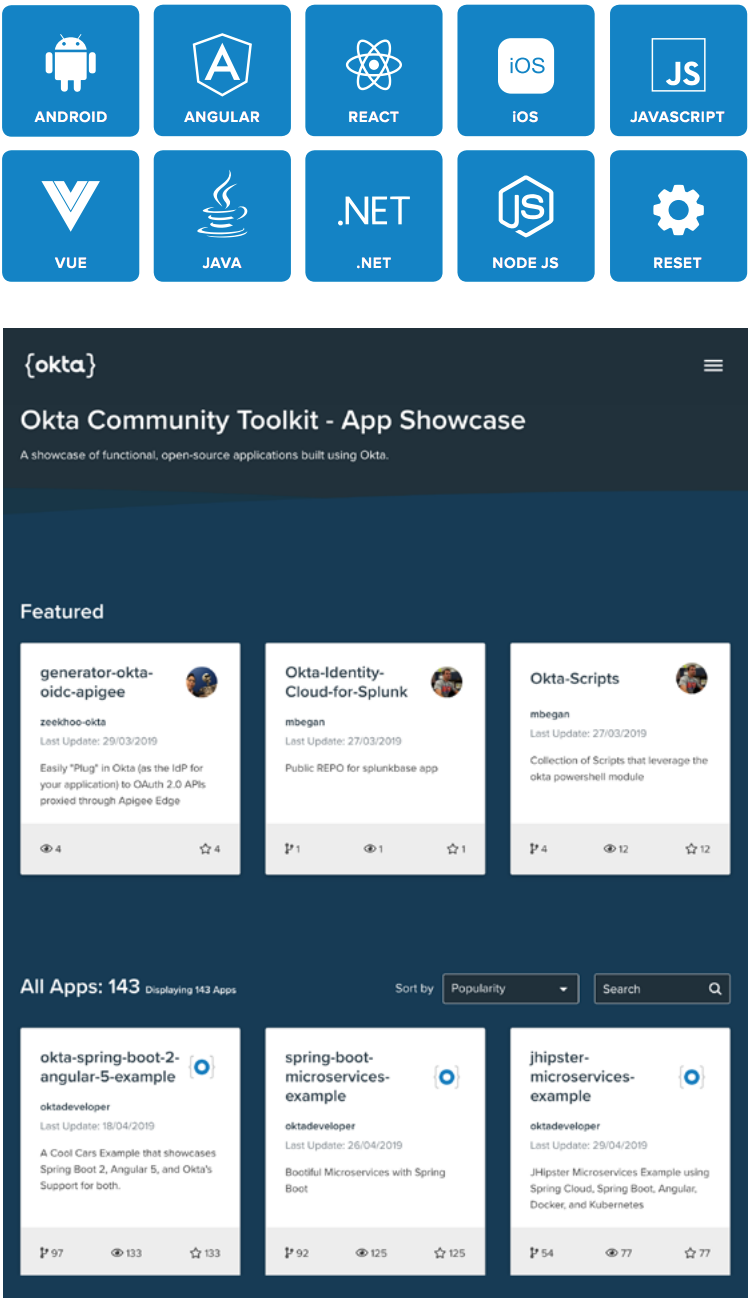The width and height of the screenshot is (752, 1304).
Task: Select the .NET tile
Action: click(374, 216)
